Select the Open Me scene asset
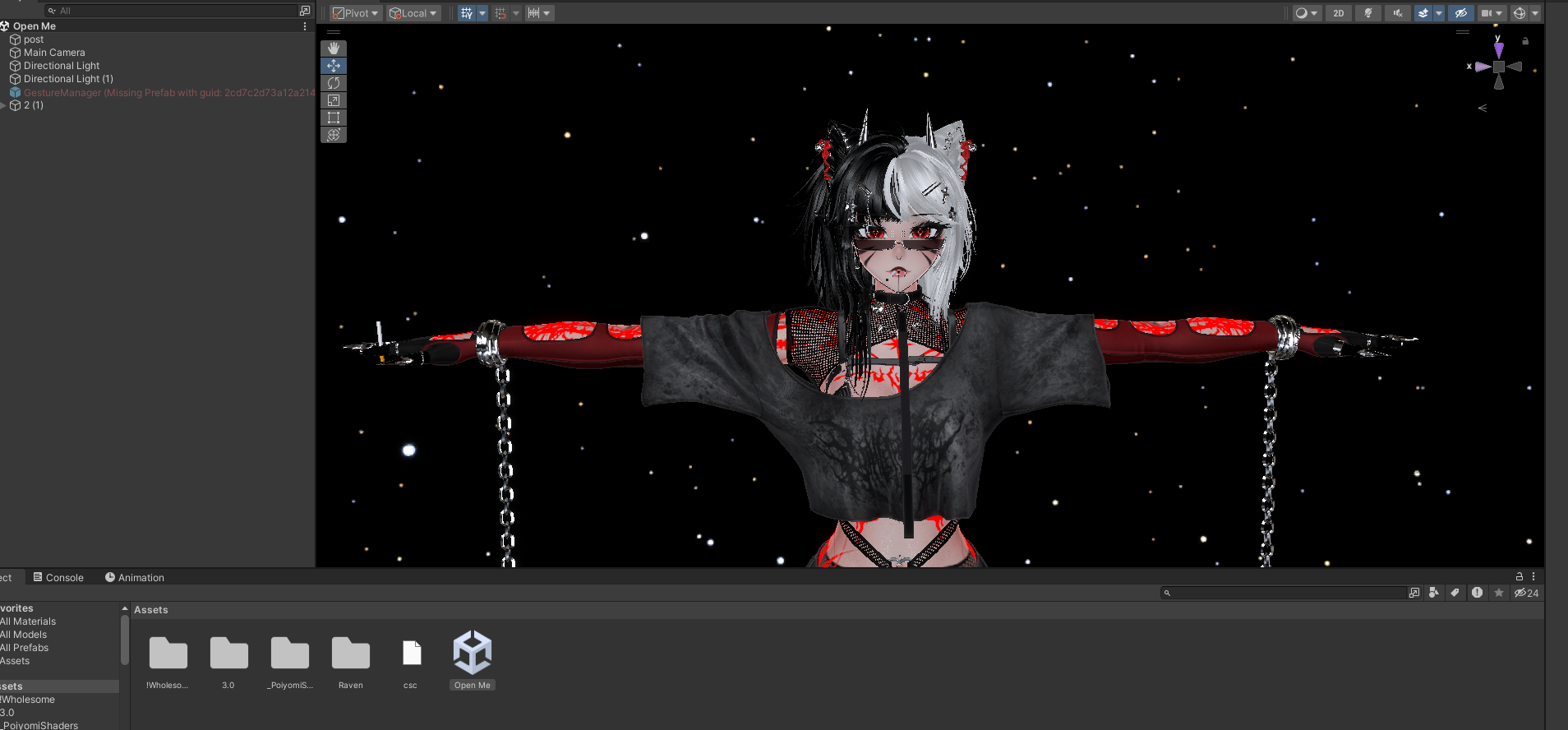Image resolution: width=1568 pixels, height=730 pixels. pos(473,660)
